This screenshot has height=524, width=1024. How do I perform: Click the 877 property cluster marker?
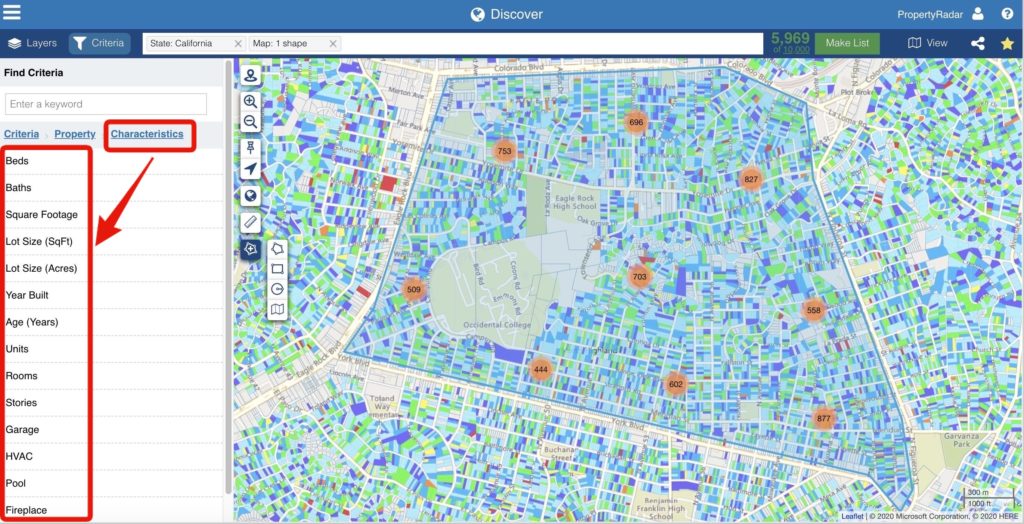824,418
